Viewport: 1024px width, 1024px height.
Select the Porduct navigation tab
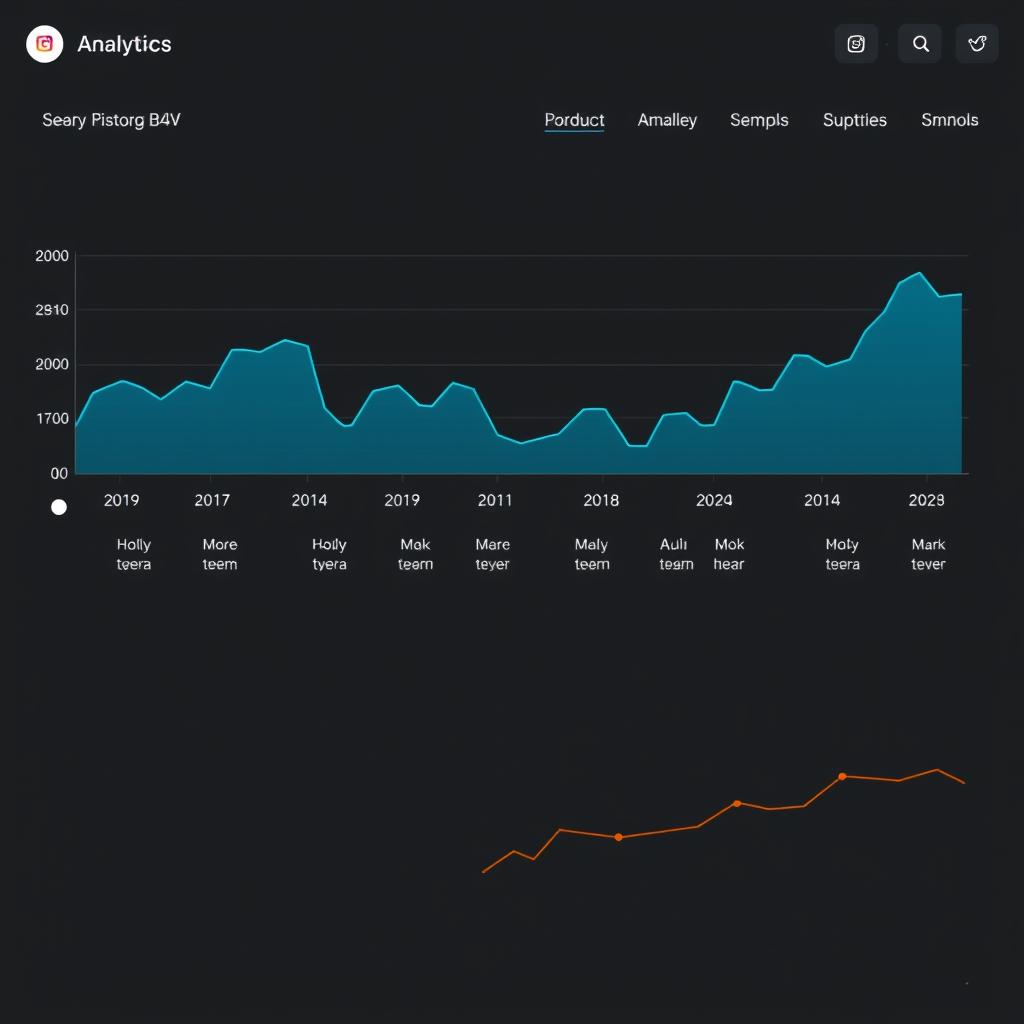[x=574, y=119]
